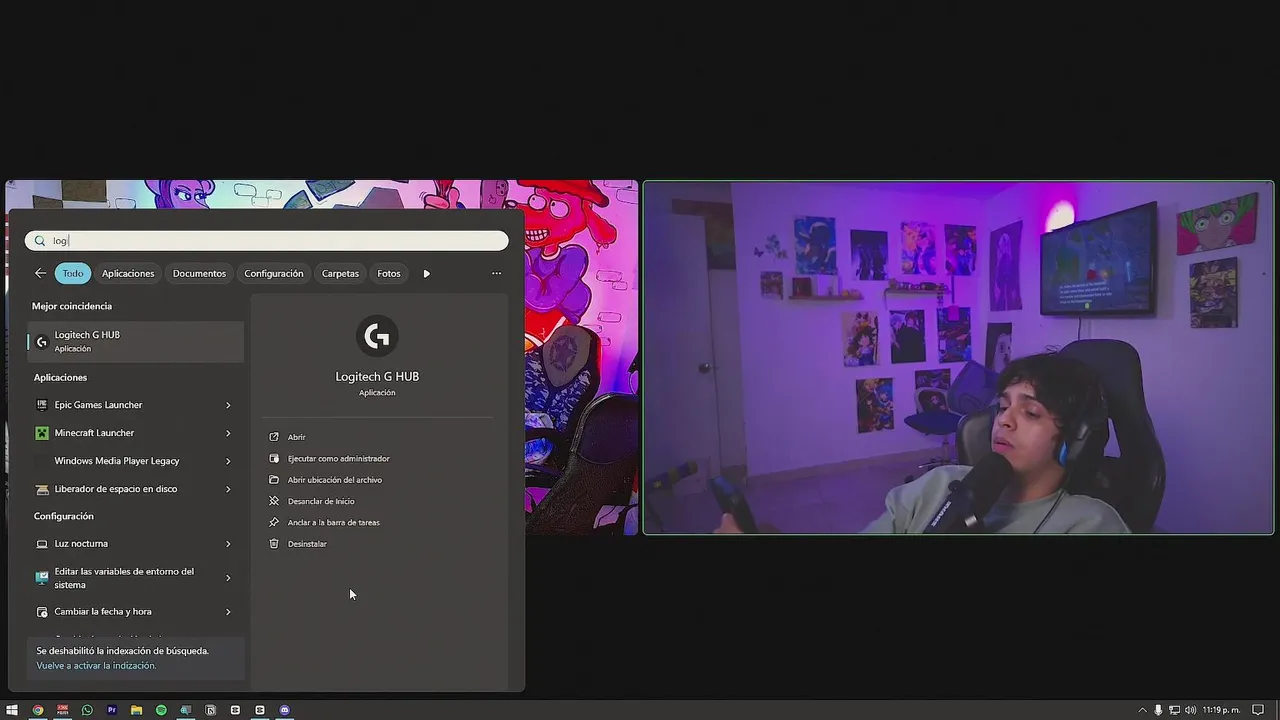
Task: Switch to the Configuración filter tab
Action: (274, 273)
